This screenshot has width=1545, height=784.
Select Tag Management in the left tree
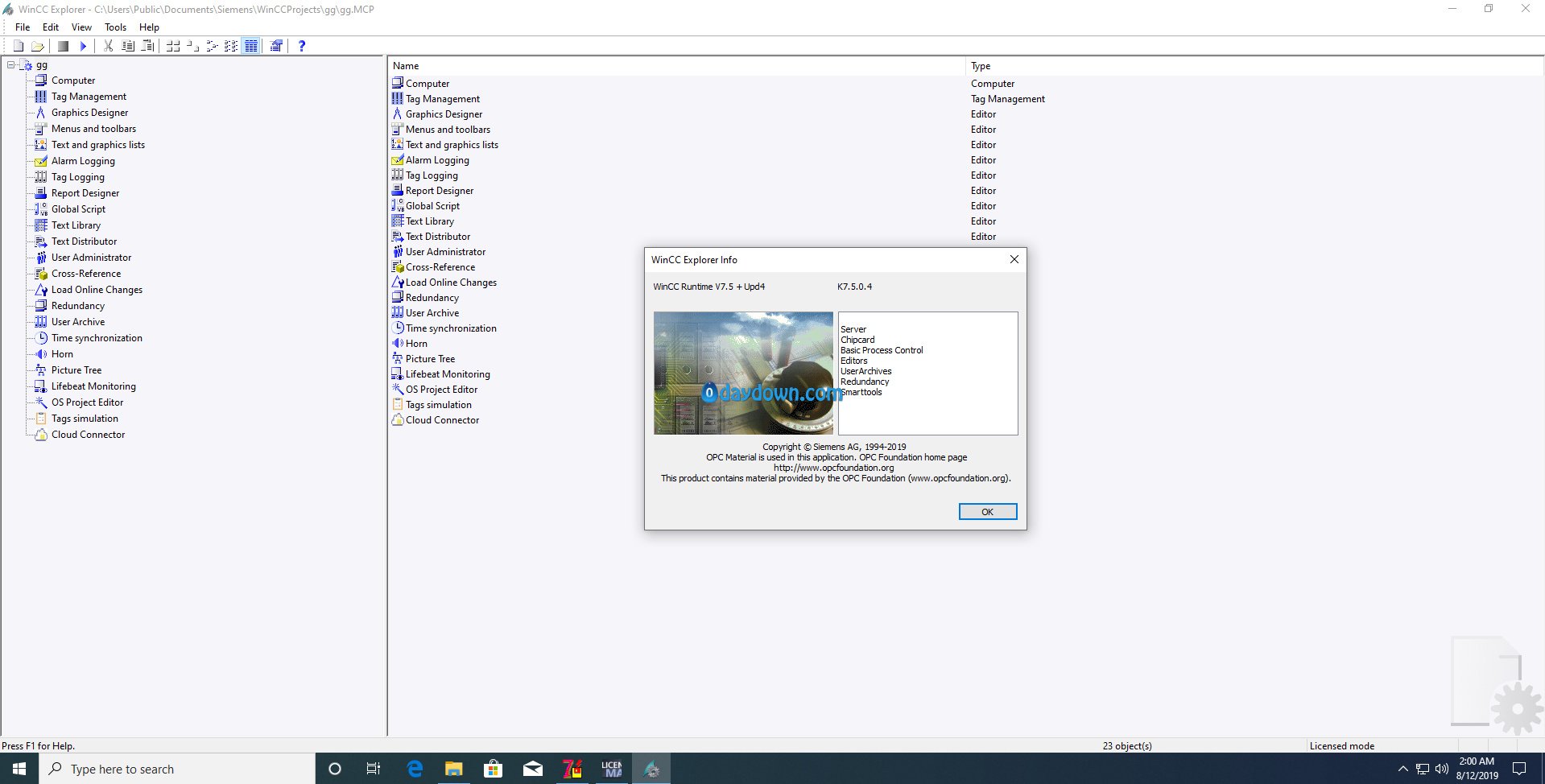point(89,97)
